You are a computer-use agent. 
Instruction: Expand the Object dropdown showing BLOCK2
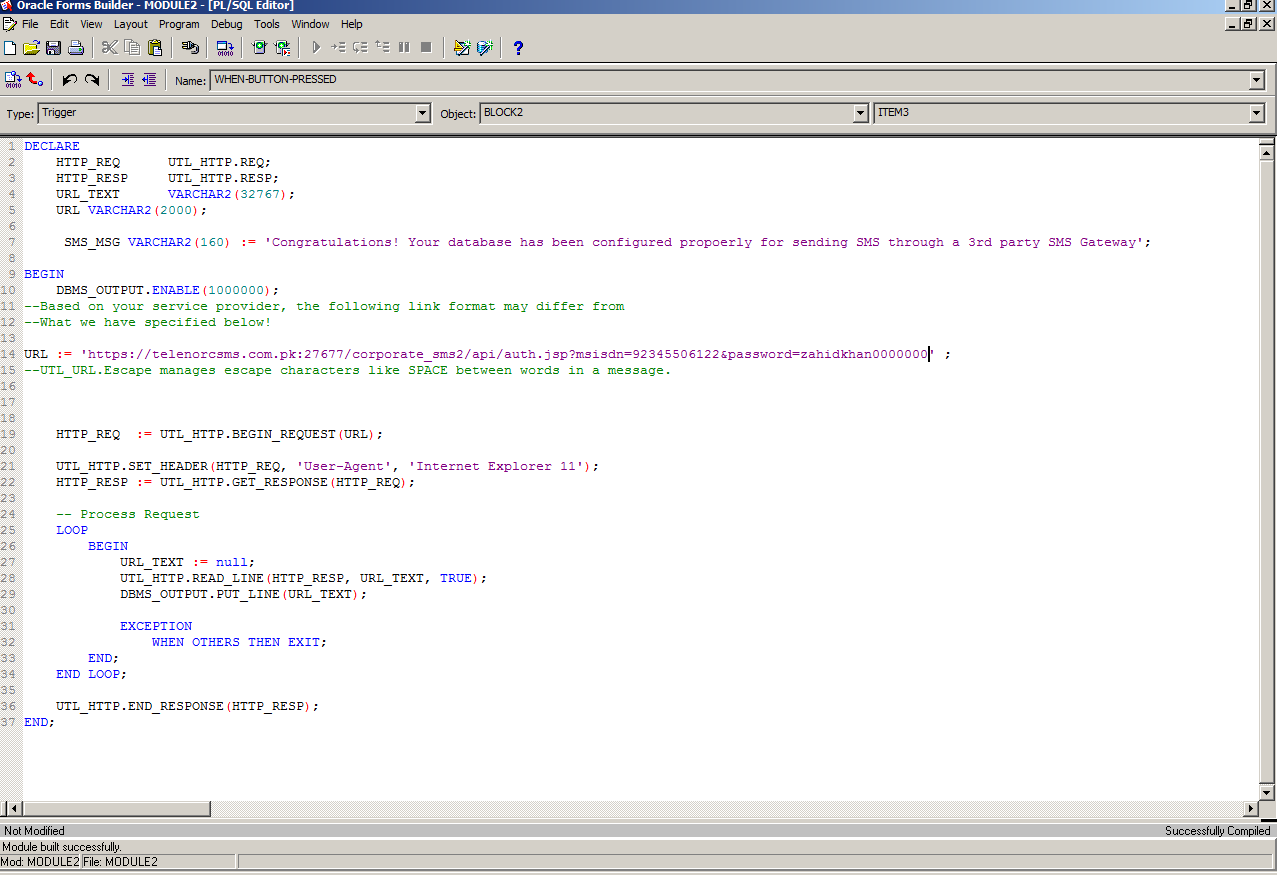coord(860,114)
